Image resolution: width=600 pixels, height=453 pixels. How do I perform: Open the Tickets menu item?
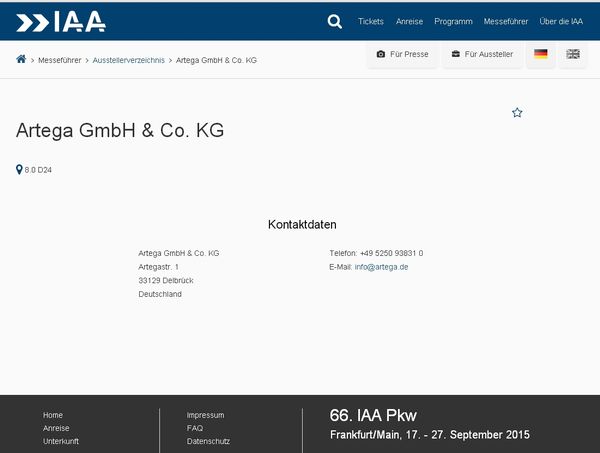[371, 21]
